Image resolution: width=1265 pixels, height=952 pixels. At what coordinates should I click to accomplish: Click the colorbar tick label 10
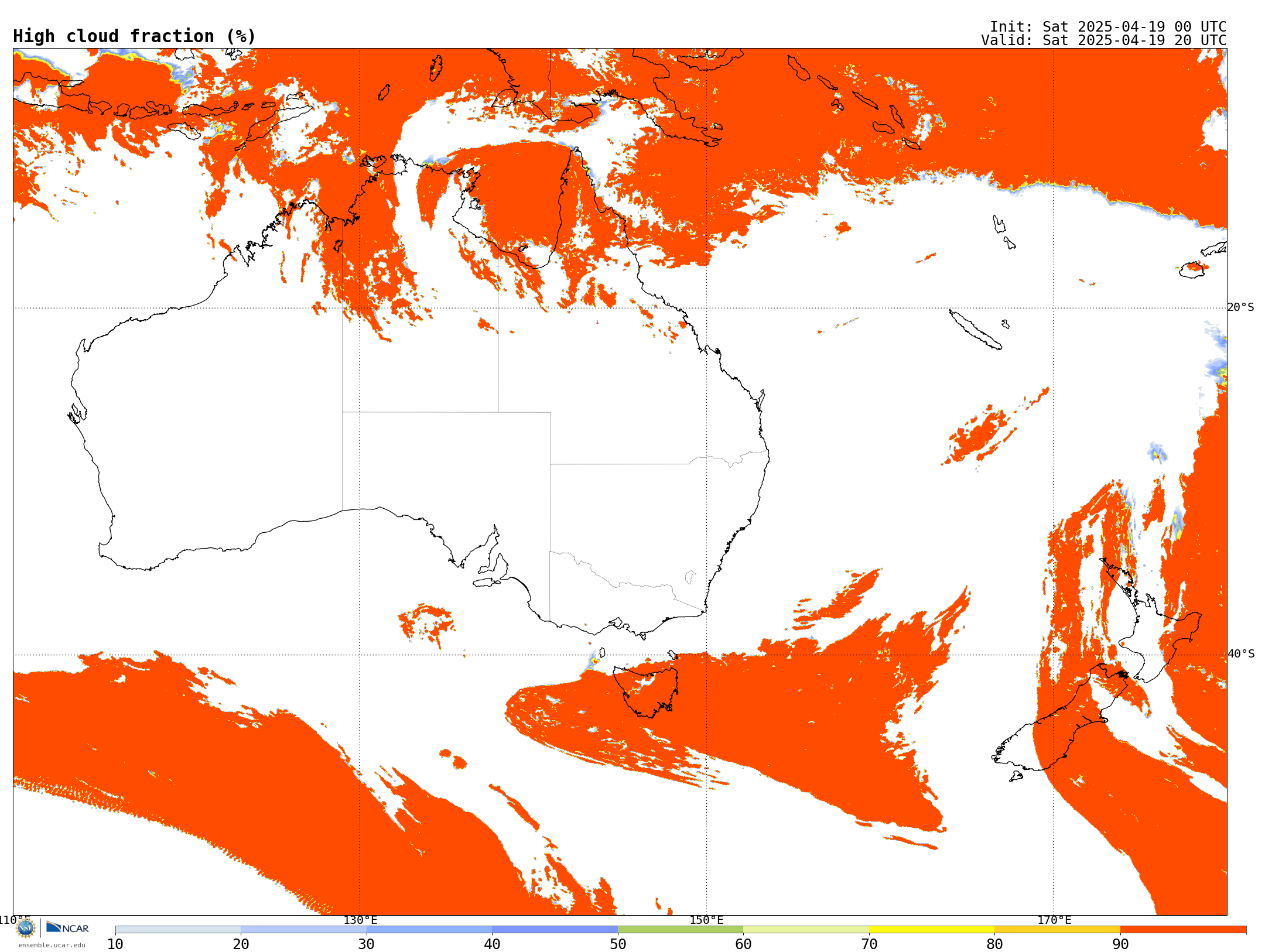click(115, 944)
